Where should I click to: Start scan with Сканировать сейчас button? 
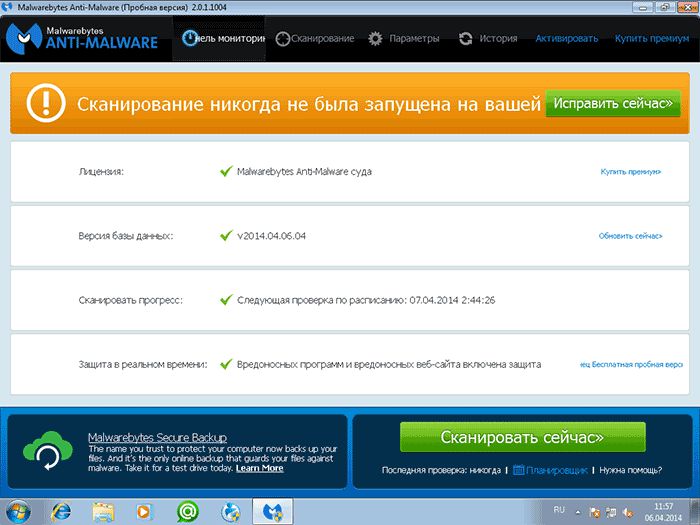[x=523, y=437]
